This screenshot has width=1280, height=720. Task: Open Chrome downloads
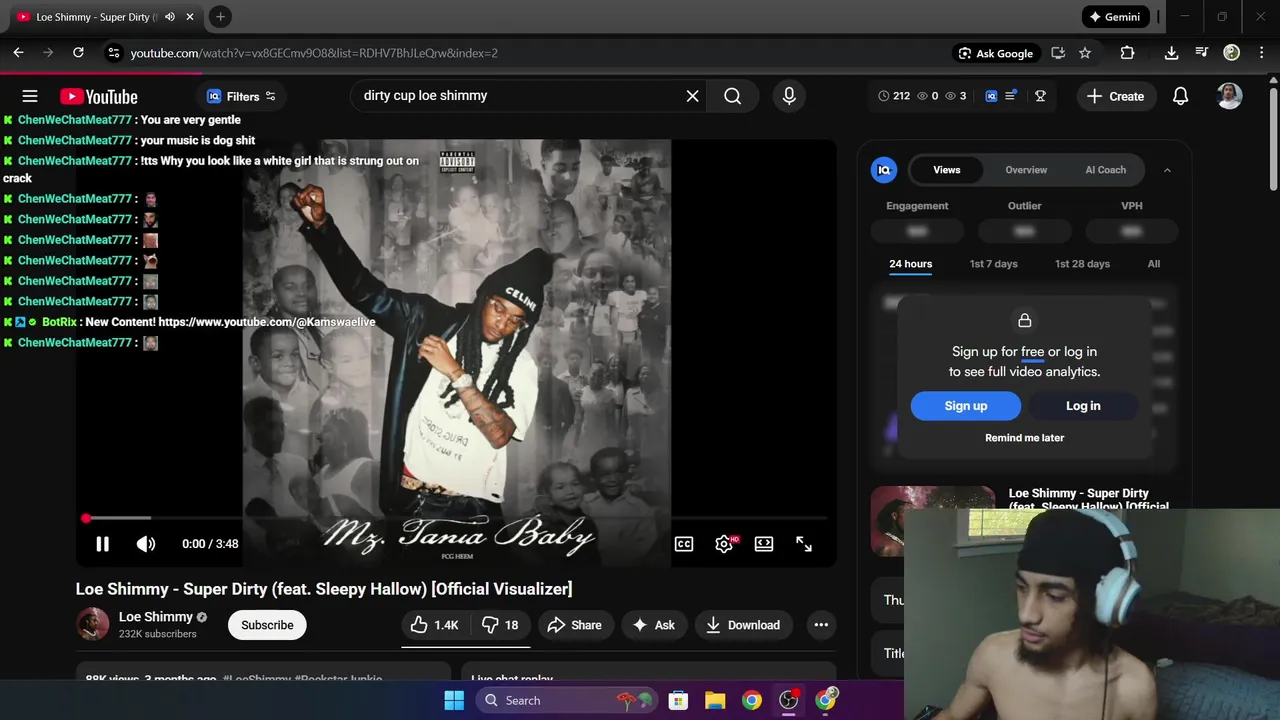click(1171, 53)
